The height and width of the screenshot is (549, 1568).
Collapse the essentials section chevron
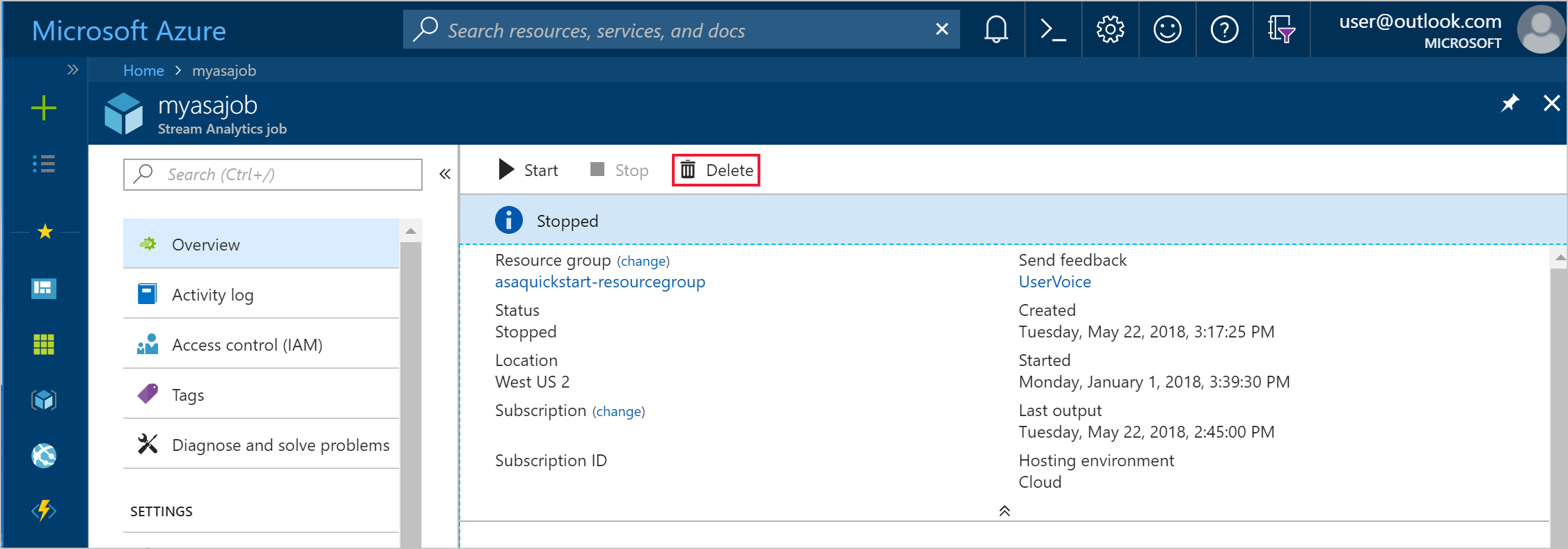coord(1004,511)
